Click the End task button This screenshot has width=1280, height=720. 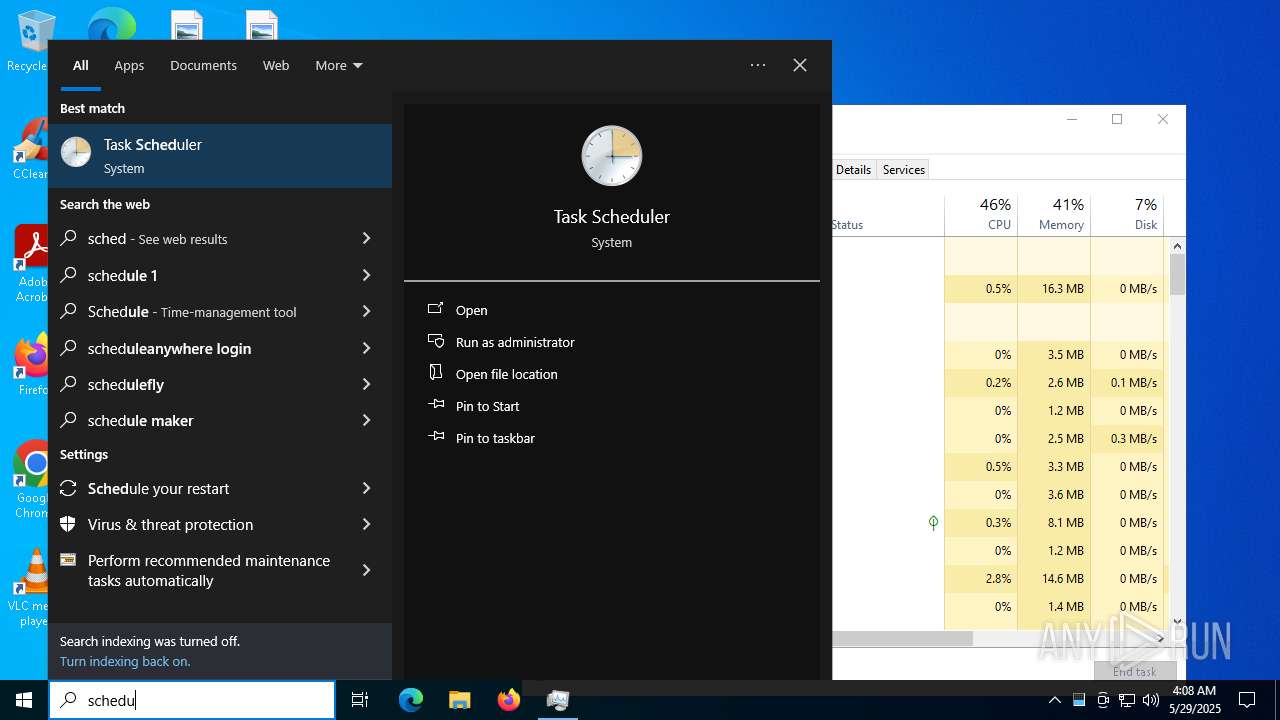point(1134,671)
